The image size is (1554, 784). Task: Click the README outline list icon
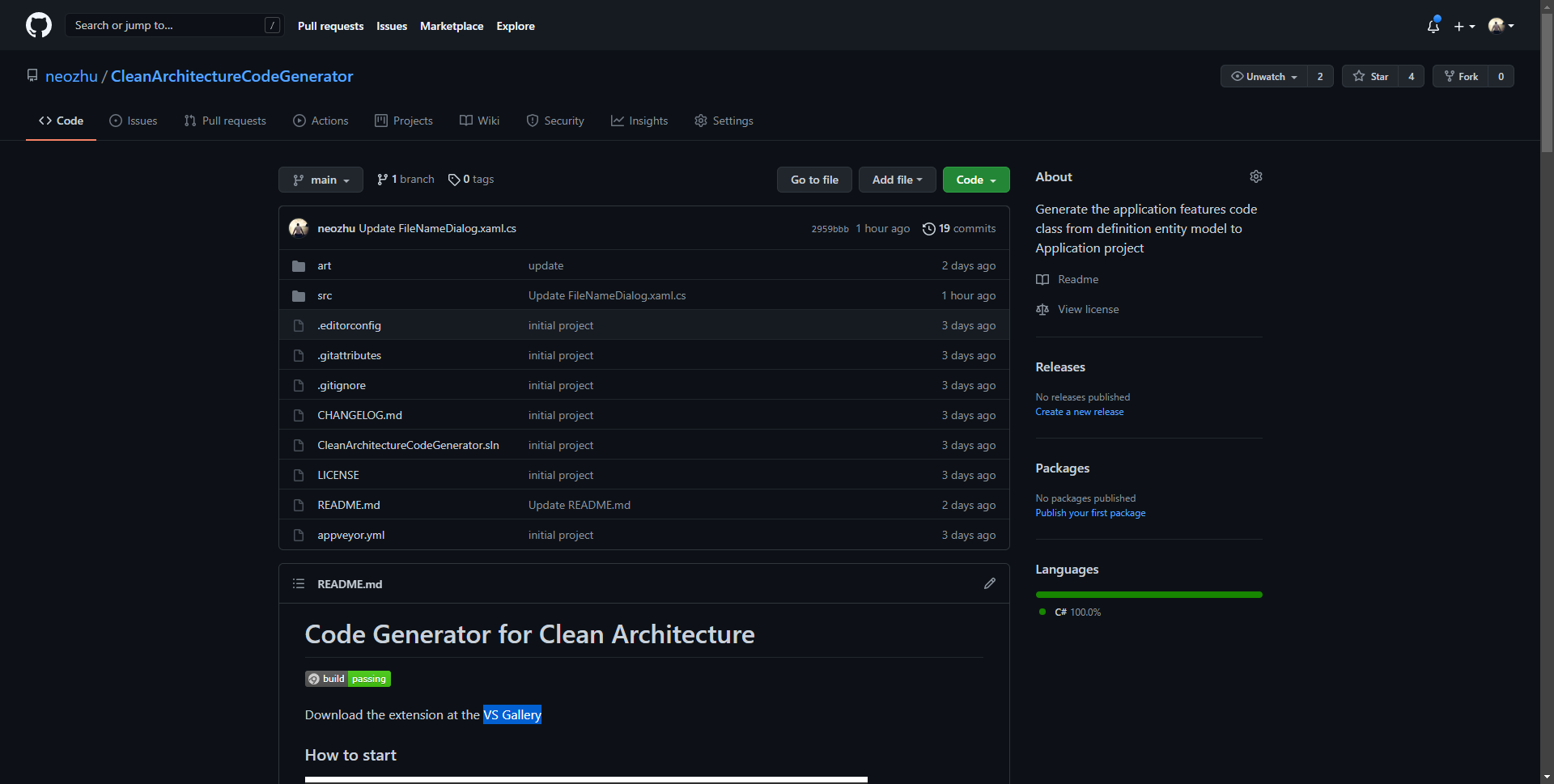tap(299, 583)
